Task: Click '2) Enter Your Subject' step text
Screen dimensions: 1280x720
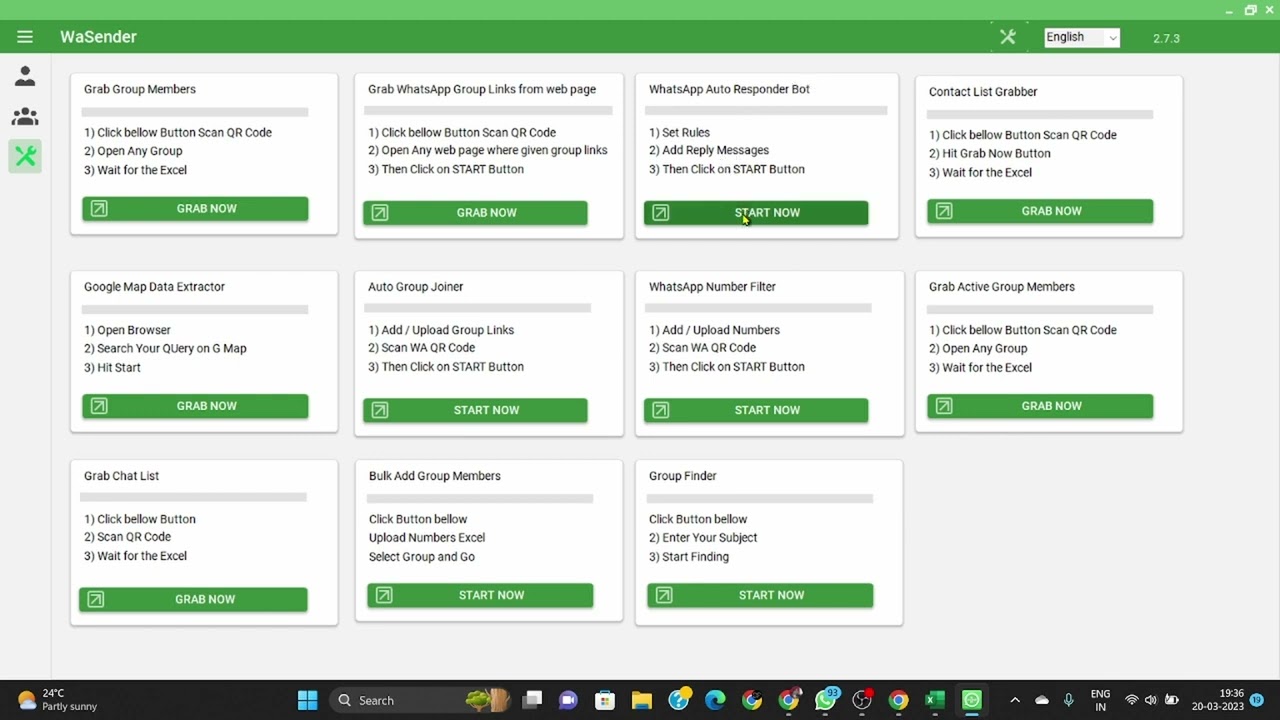Action: [703, 537]
